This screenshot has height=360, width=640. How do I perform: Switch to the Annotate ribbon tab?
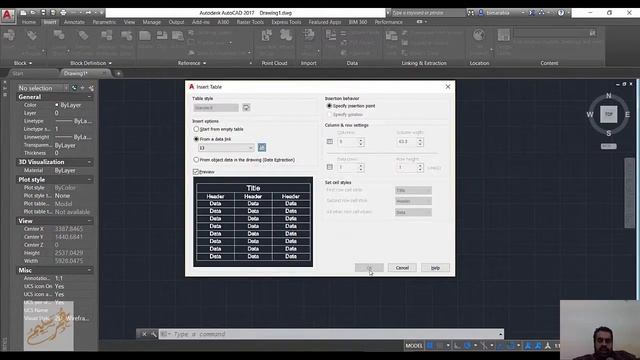pos(74,22)
